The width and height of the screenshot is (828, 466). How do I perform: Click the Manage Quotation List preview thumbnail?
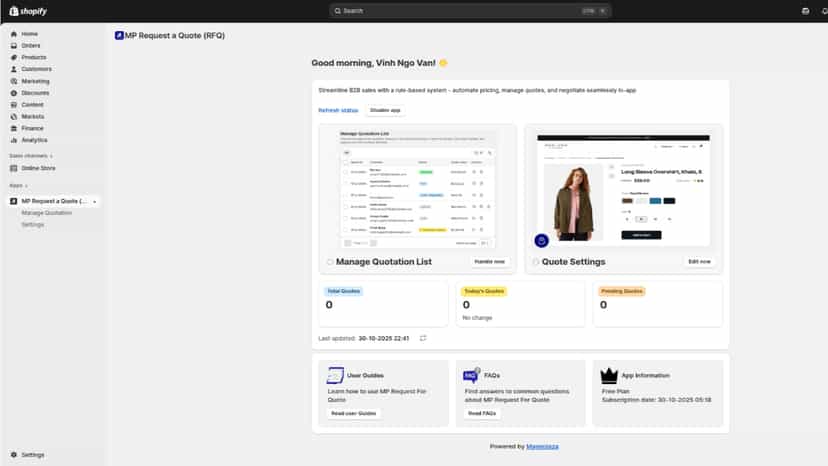(x=418, y=189)
